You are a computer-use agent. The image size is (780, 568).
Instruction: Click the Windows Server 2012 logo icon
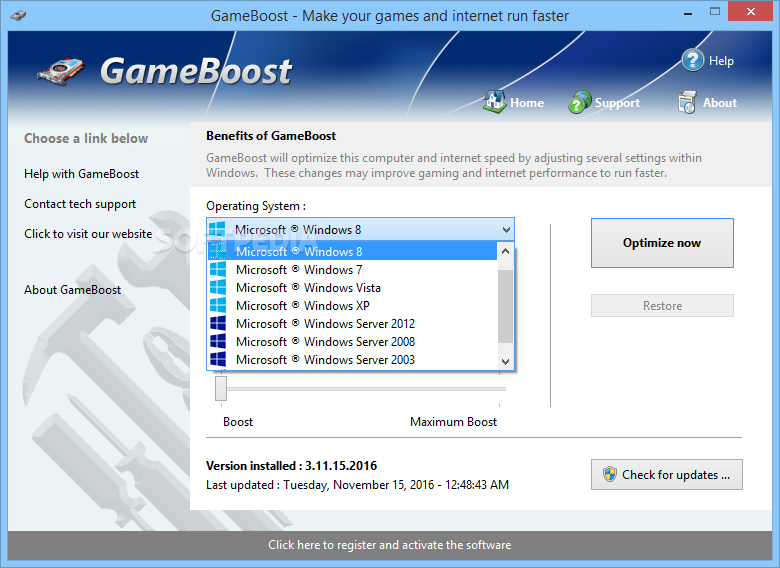coord(218,323)
